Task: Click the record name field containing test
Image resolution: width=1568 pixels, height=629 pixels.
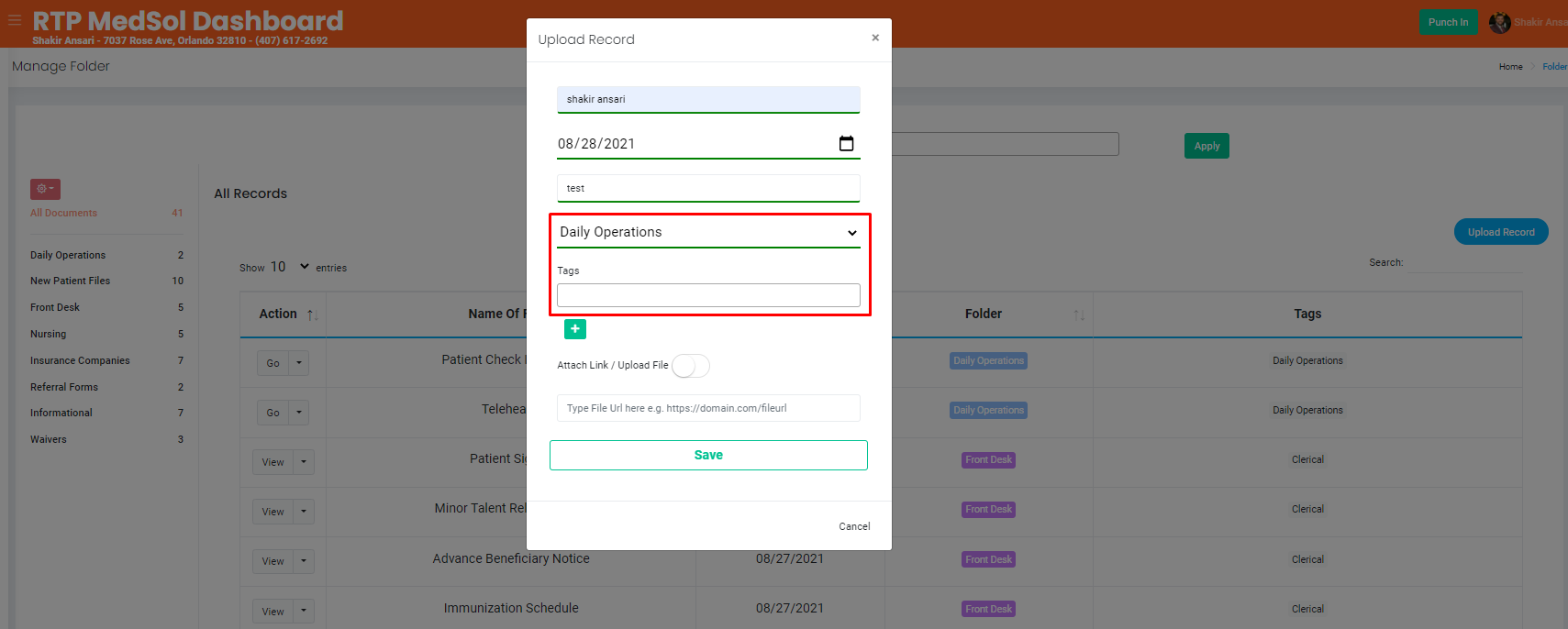Action: click(x=708, y=188)
